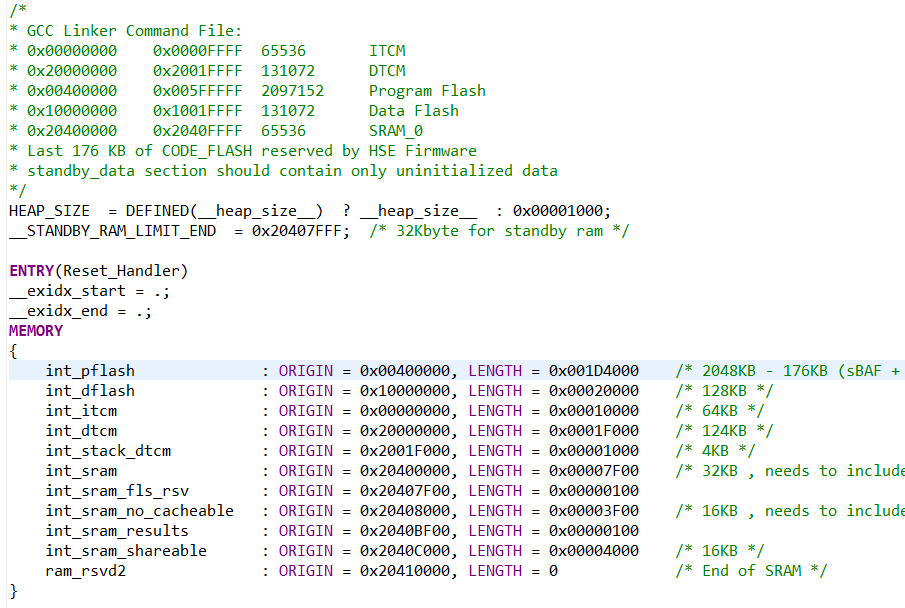Click the int_dtcm region name
This screenshot has height=608, width=905.
tap(81, 431)
